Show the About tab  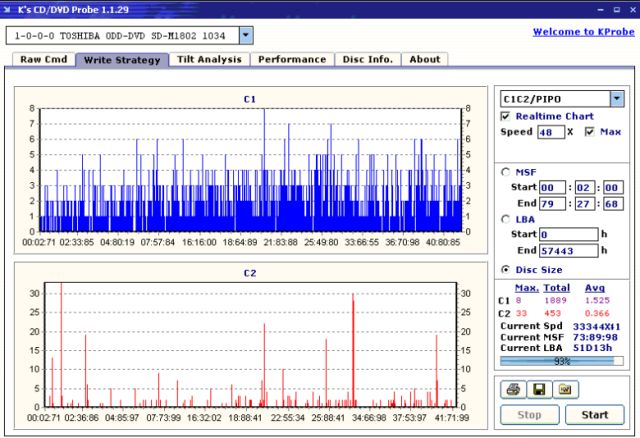pos(425,60)
